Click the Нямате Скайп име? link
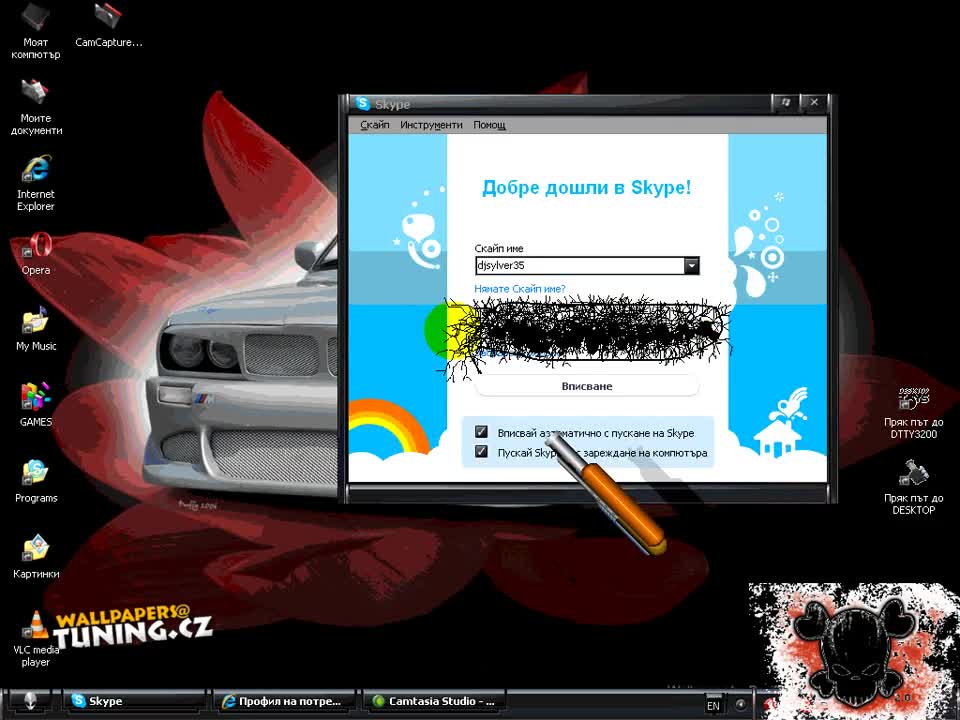The image size is (960, 720). 520,289
